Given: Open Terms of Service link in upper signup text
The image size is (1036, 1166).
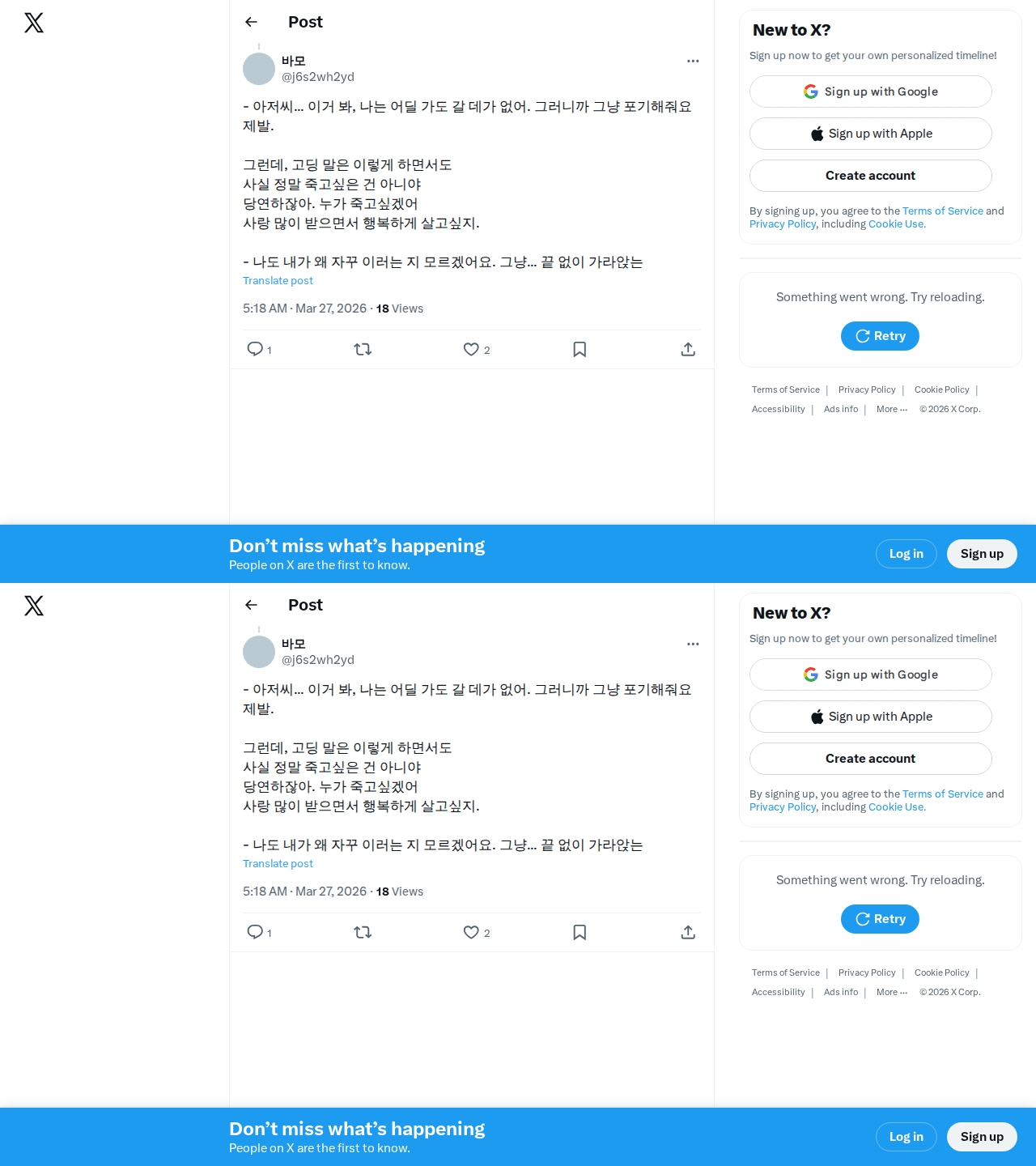Looking at the screenshot, I should (943, 211).
